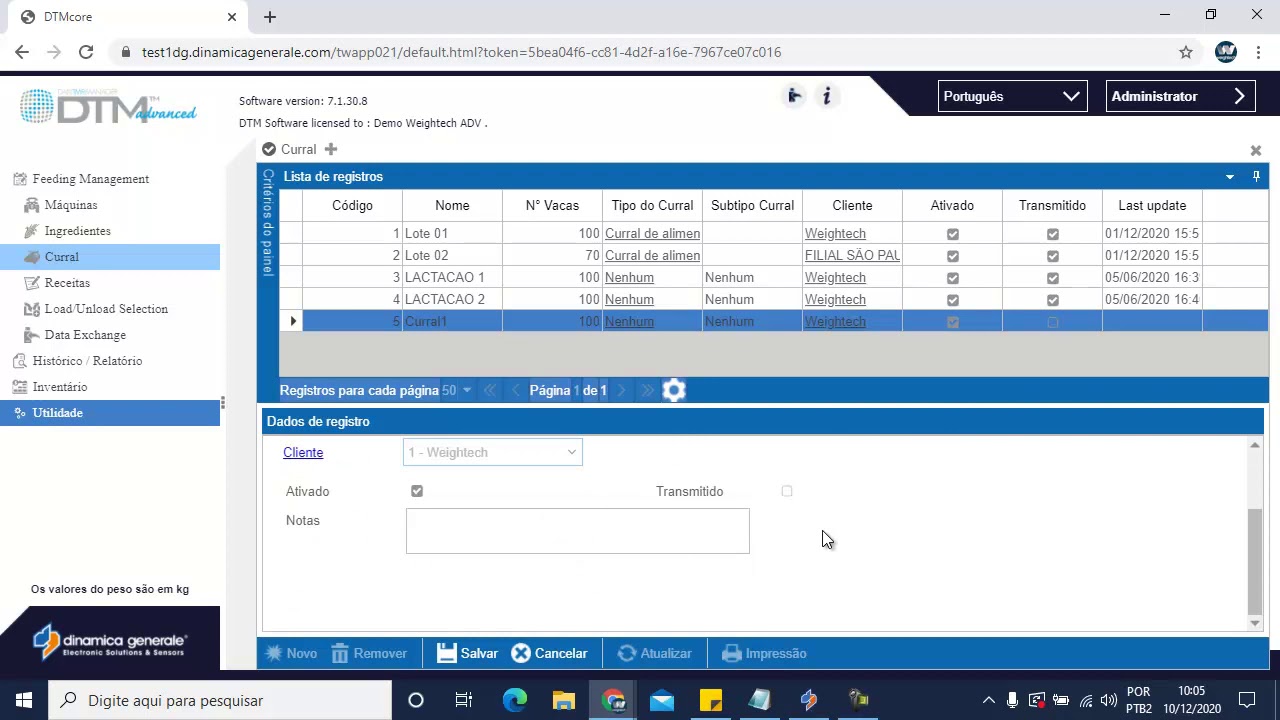Go to first page of records
1280x720 pixels.
pos(490,390)
